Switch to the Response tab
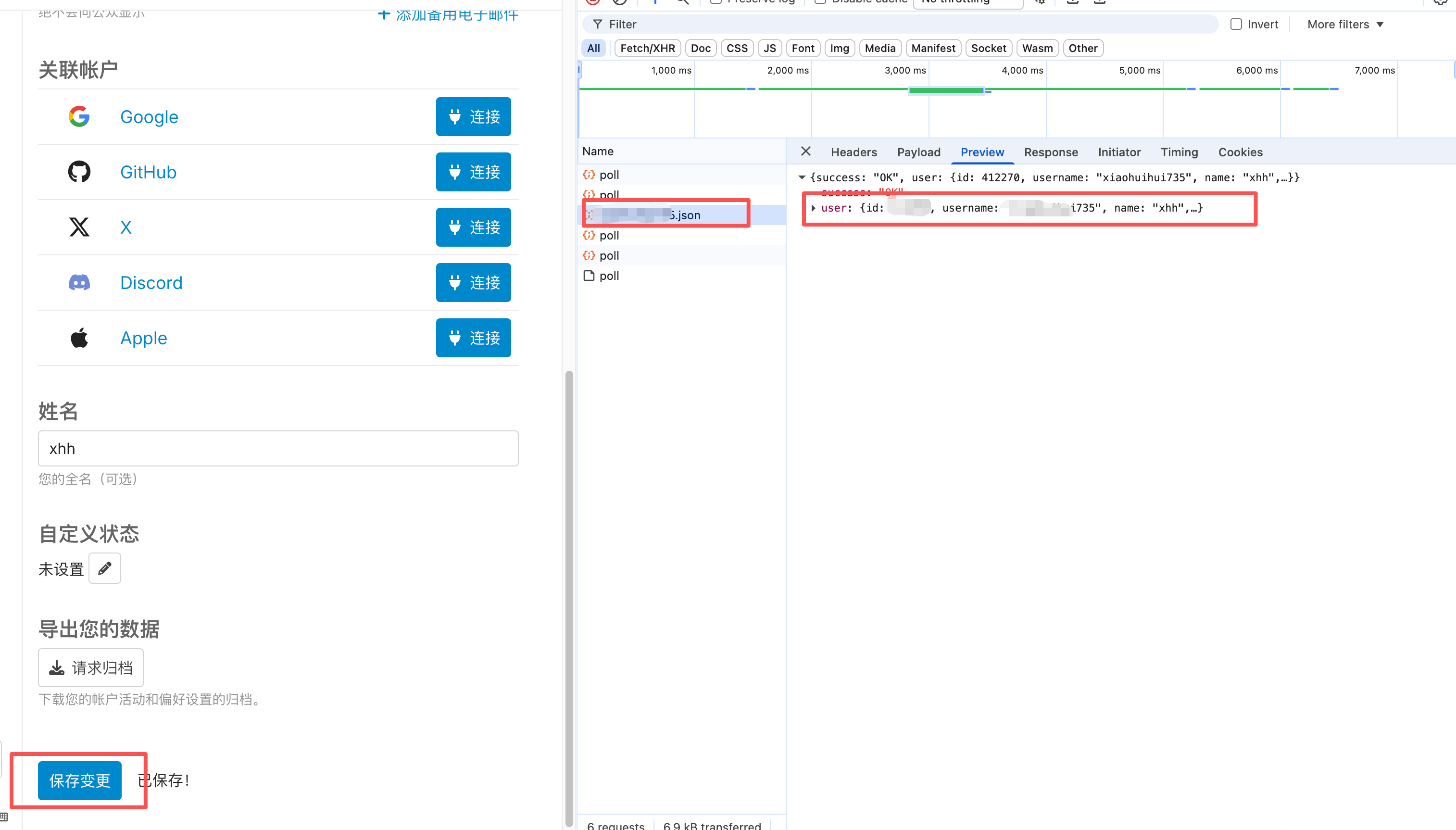The width and height of the screenshot is (1456, 830). click(1050, 152)
